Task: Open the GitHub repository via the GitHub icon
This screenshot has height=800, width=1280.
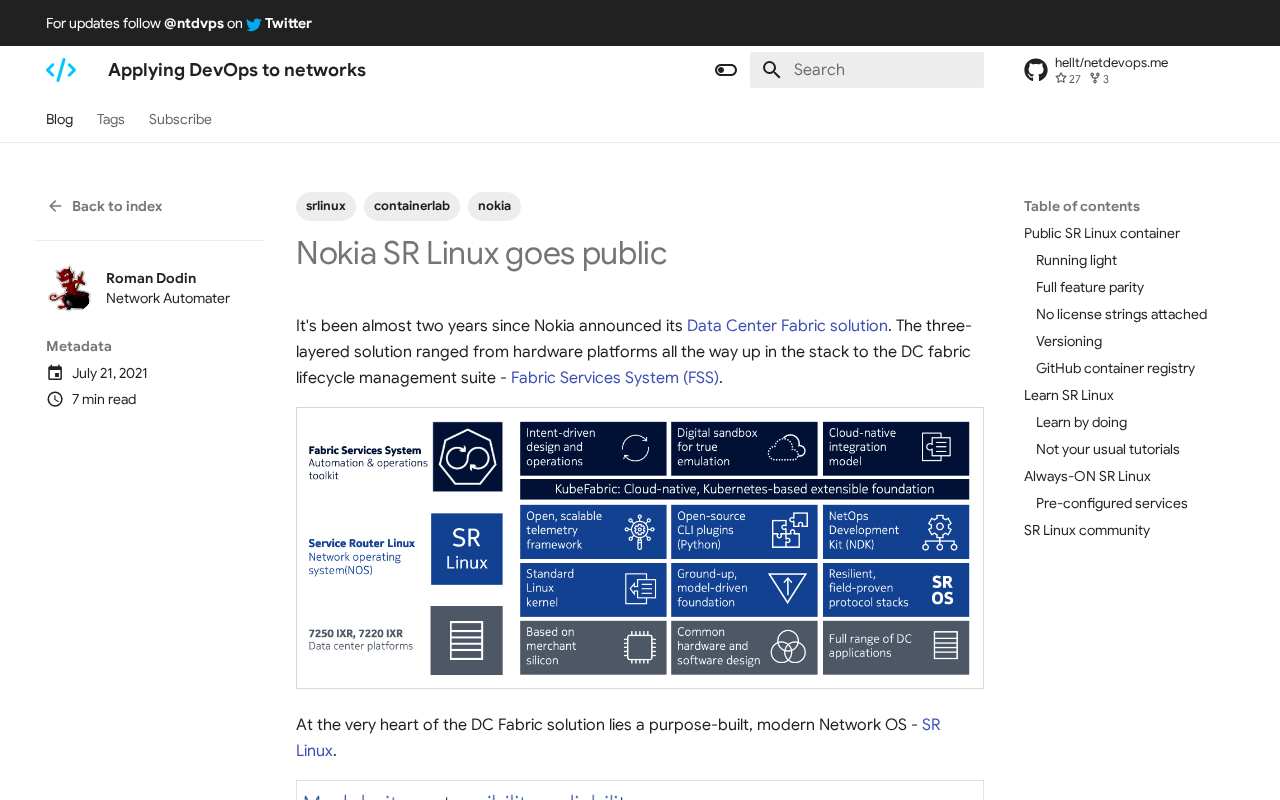Action: [x=1034, y=69]
